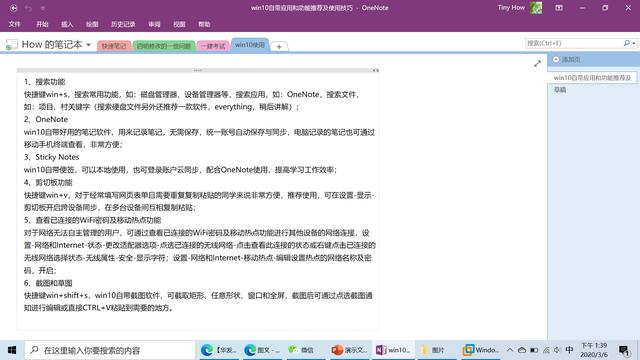Open Ribbon Display Options button
The image size is (640, 360).
coord(559,8)
